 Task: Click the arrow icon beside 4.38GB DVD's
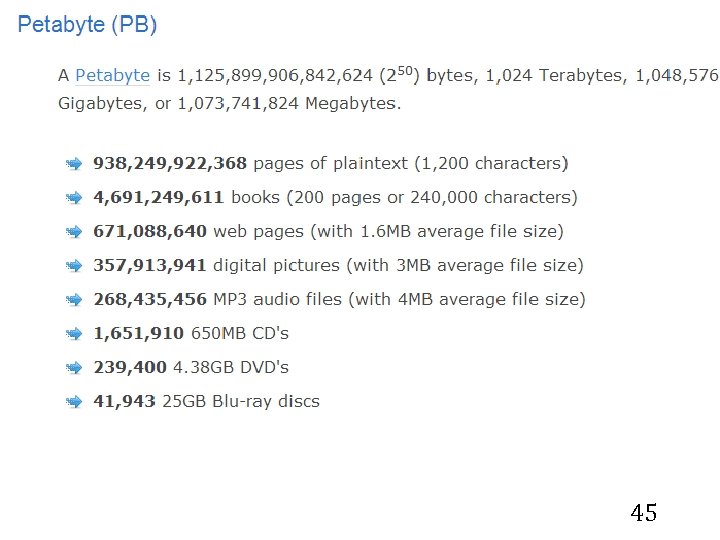click(73, 368)
